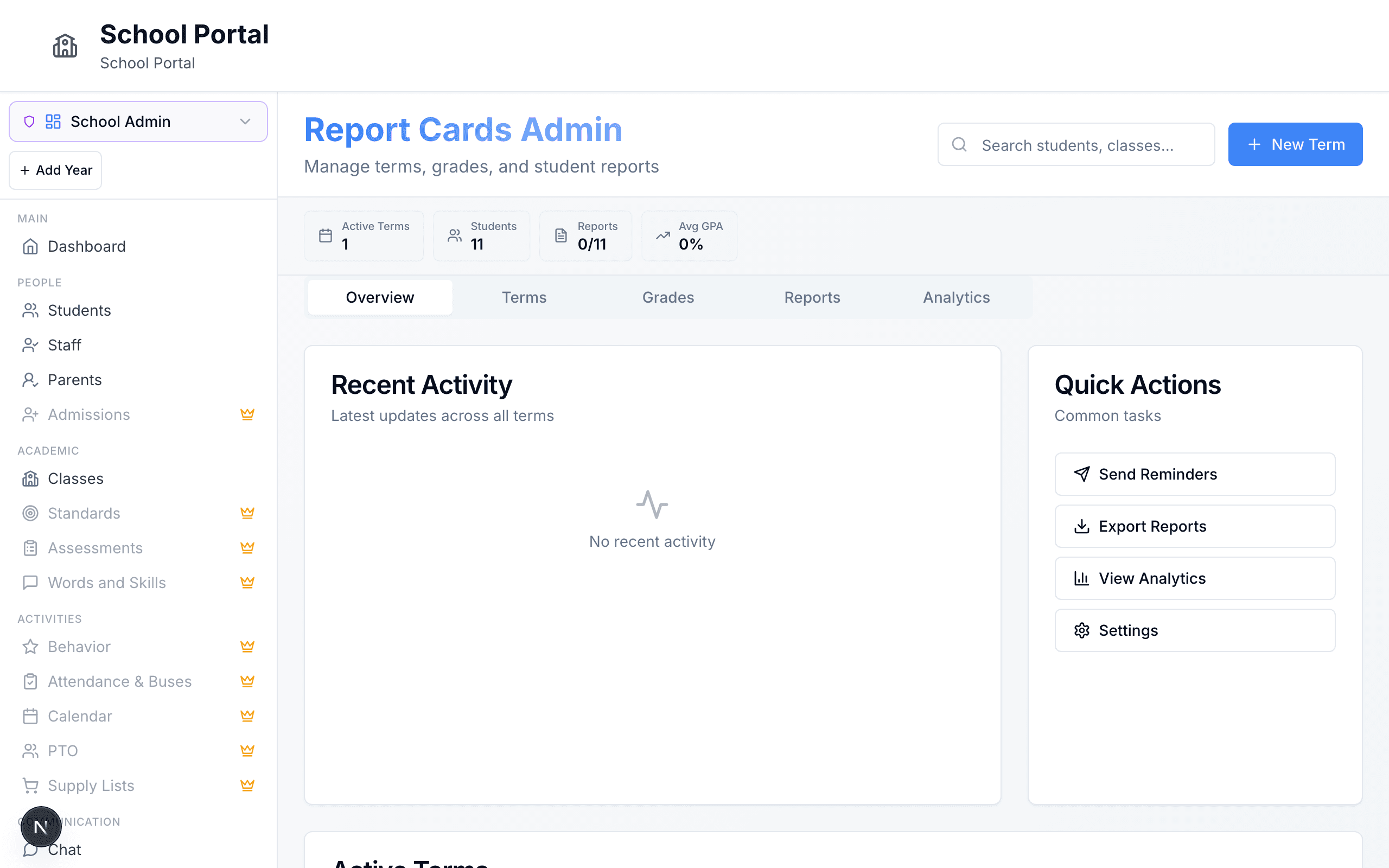Open Classes in the Academic section

(x=75, y=479)
